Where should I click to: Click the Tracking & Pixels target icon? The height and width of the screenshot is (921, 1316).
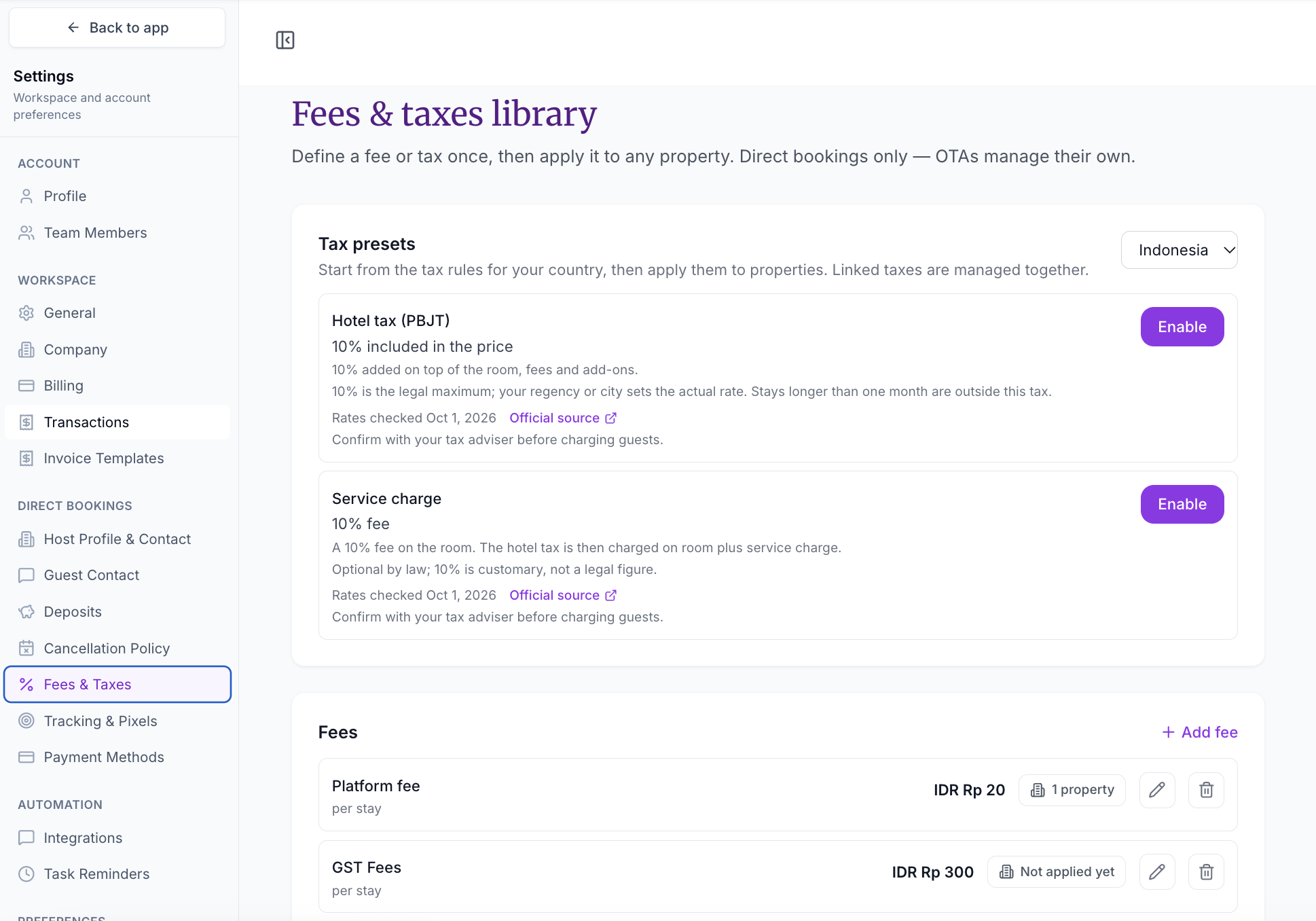pos(26,721)
